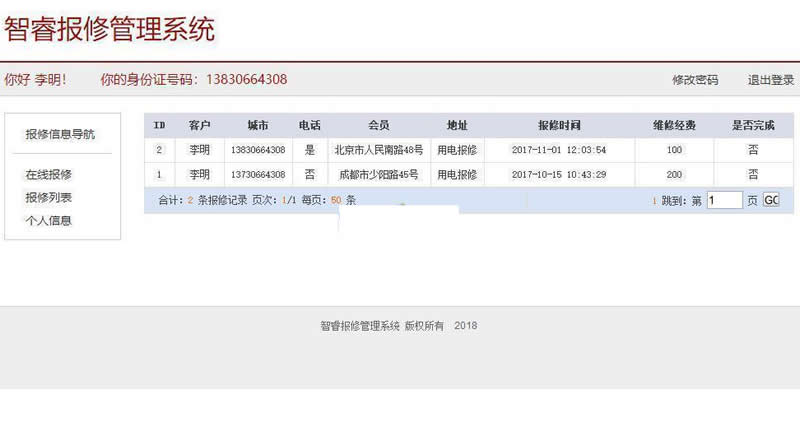This screenshot has width=800, height=427.
Task: Select 报修列表 in the sidebar navigation
Action: [x=48, y=197]
